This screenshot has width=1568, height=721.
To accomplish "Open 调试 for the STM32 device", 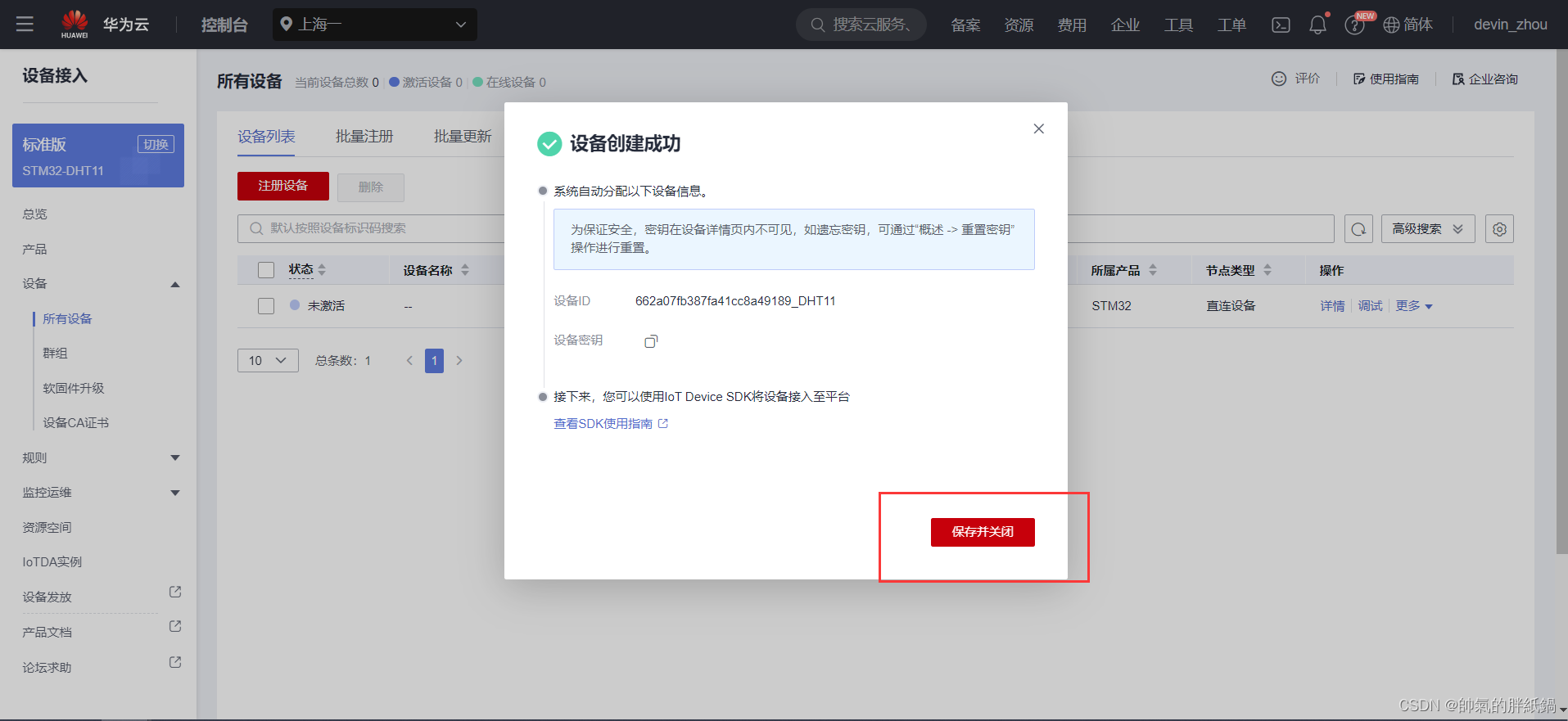I will click(1370, 306).
